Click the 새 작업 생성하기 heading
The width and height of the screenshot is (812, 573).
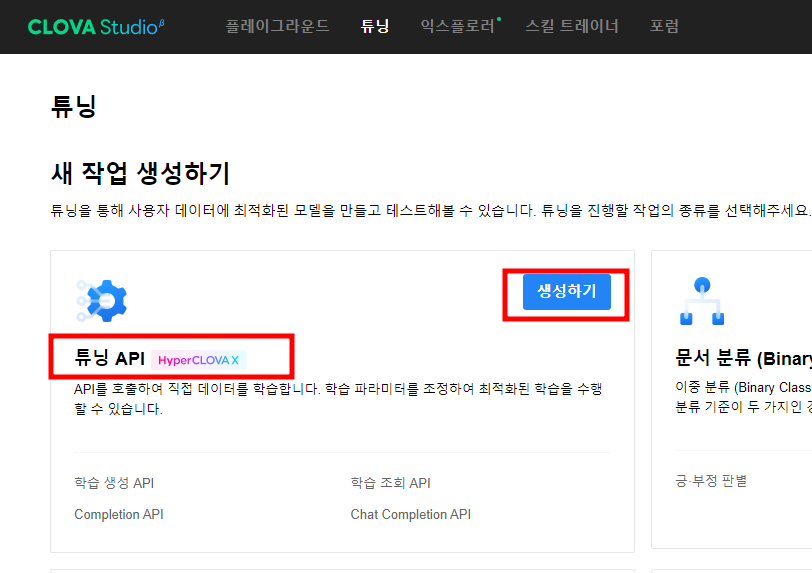(x=140, y=173)
